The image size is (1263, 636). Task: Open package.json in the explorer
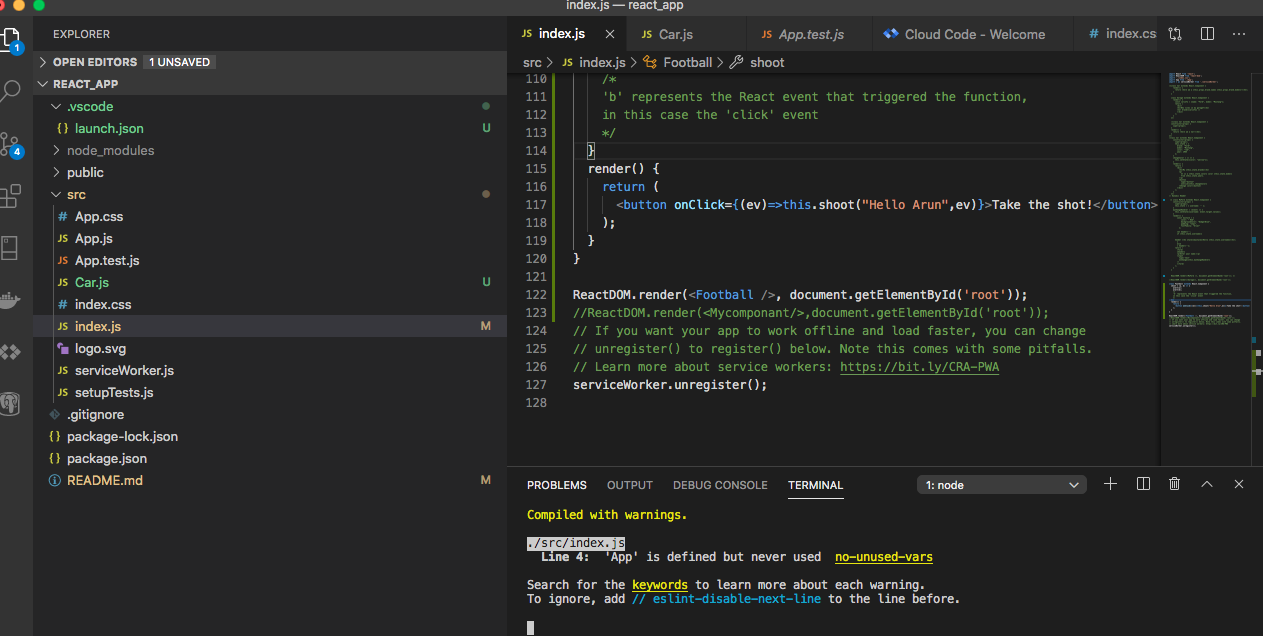point(107,458)
